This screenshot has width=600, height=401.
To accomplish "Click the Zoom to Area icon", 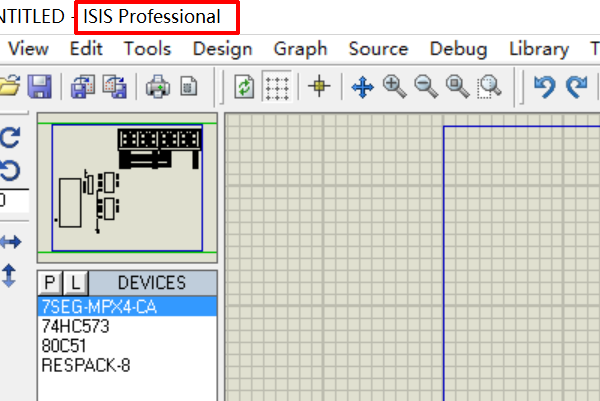I will [x=489, y=86].
